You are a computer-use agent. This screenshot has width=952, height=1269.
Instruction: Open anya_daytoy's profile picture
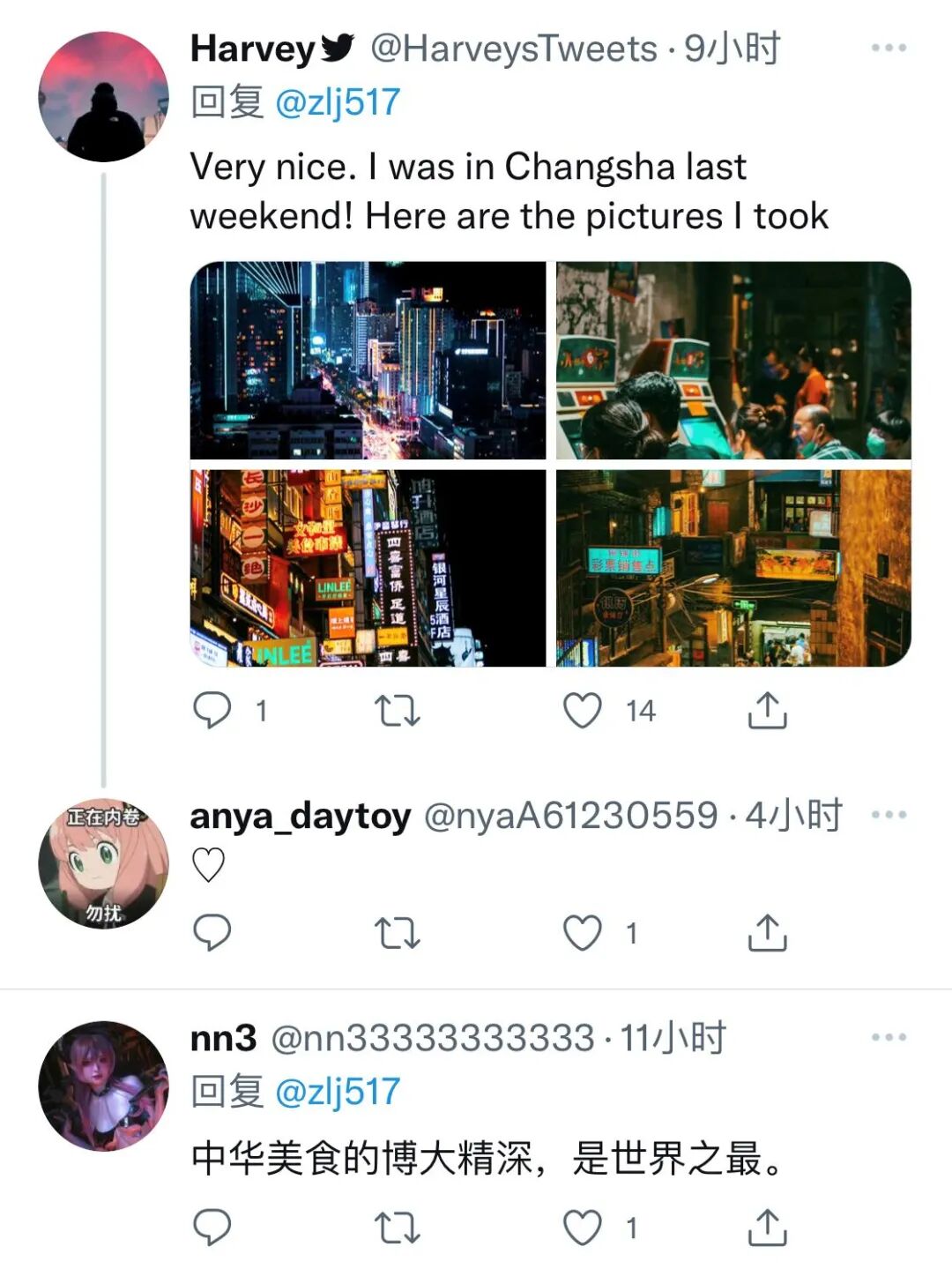click(x=103, y=864)
